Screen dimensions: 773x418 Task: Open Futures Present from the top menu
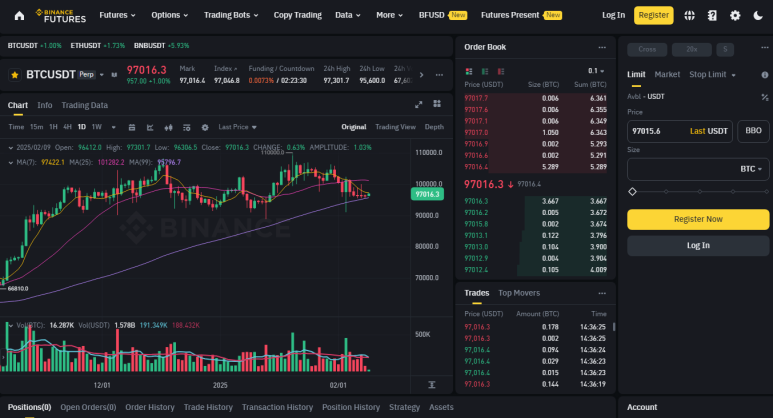pos(522,15)
